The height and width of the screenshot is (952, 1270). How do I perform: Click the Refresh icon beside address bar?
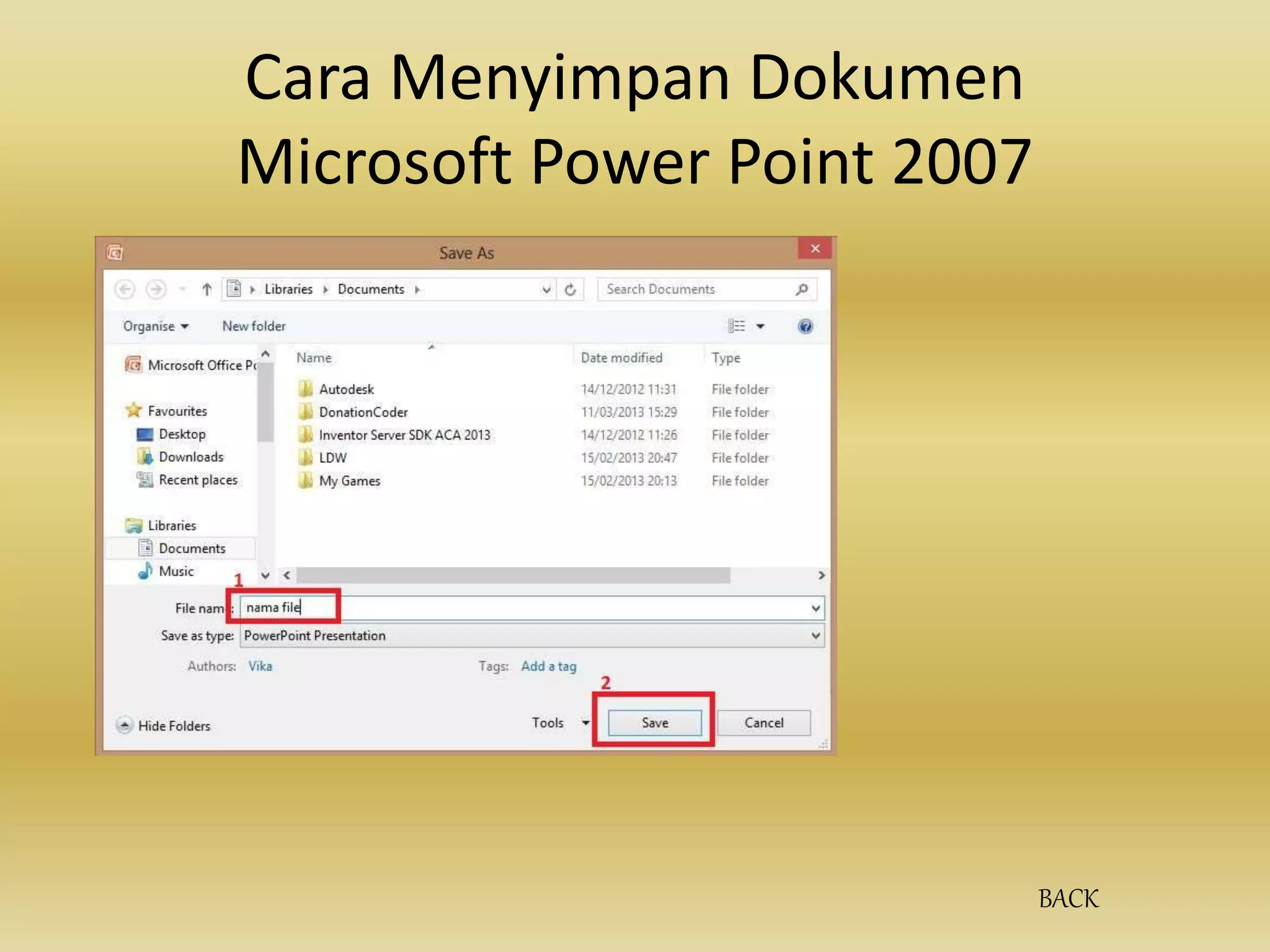tap(571, 289)
